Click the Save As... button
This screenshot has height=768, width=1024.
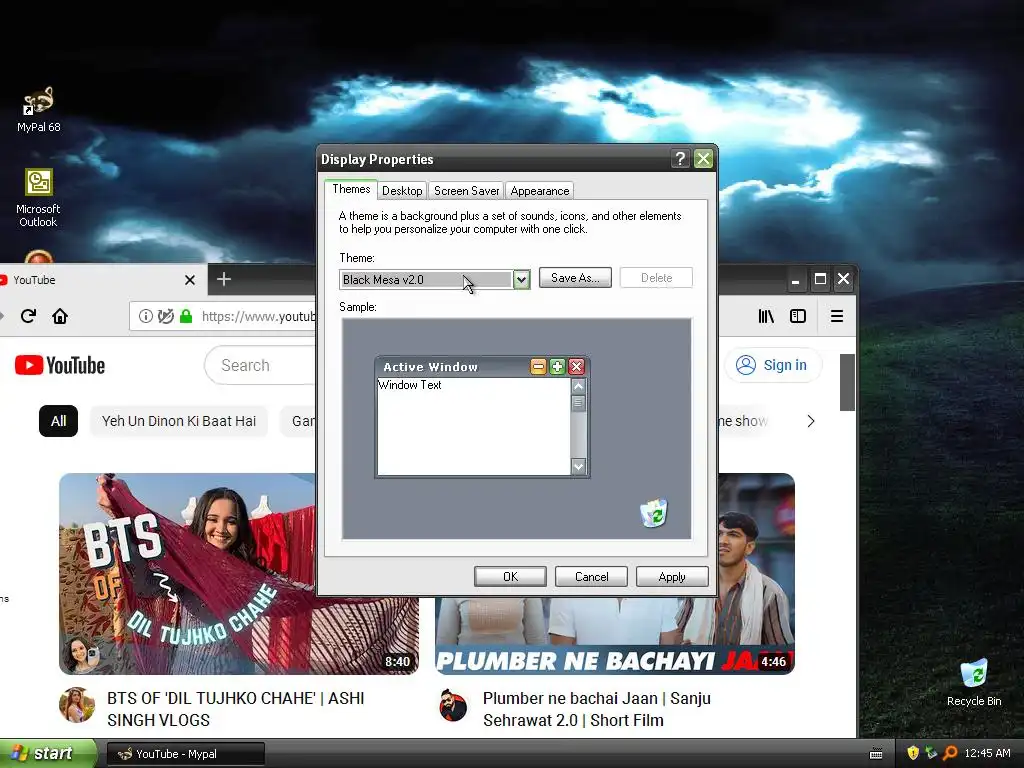click(x=575, y=278)
